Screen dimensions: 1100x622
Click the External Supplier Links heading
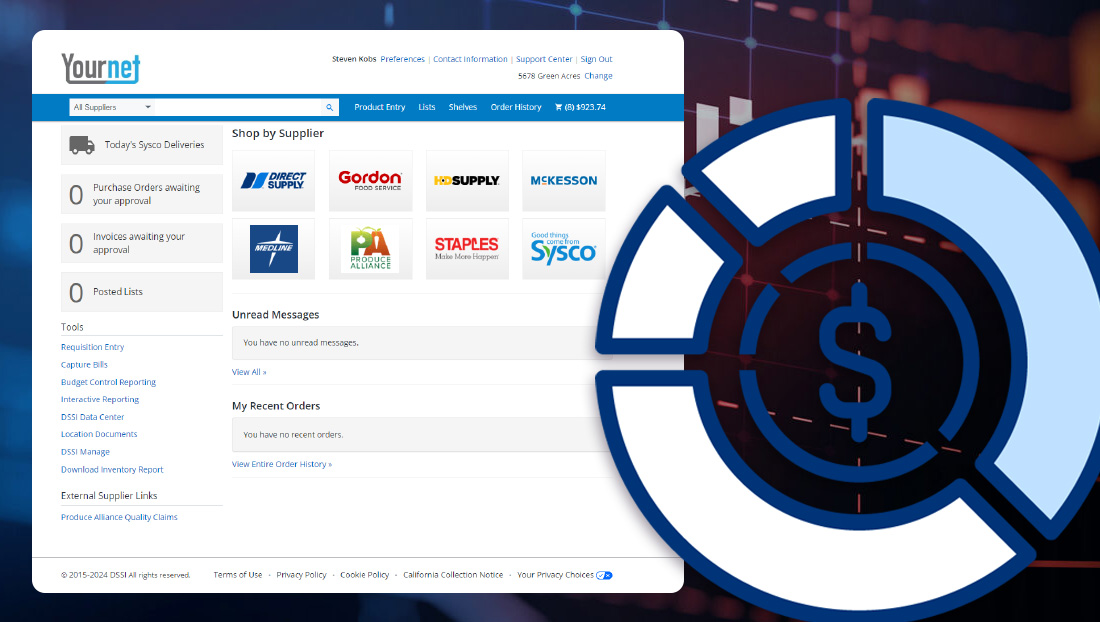pos(109,496)
